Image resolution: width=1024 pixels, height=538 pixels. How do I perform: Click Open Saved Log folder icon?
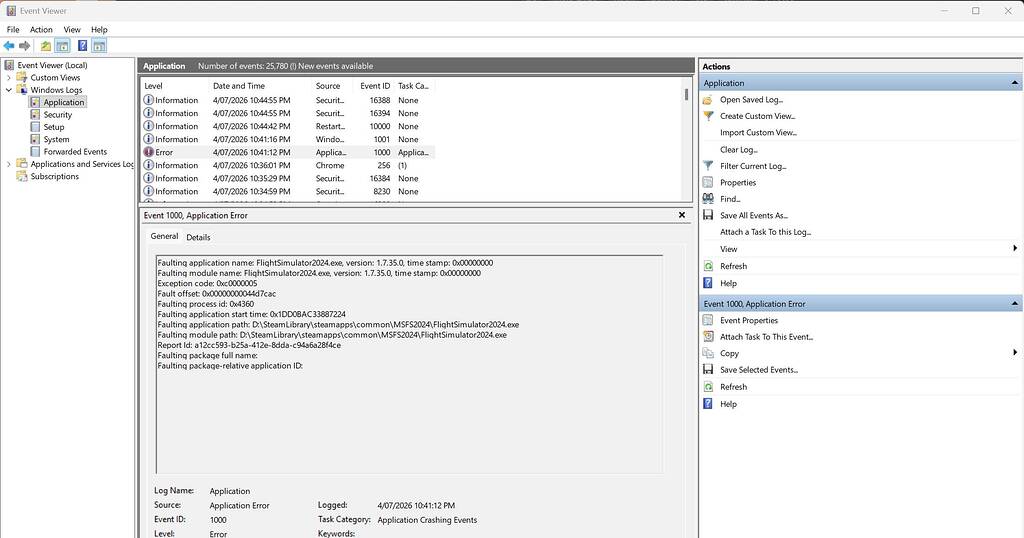pyautogui.click(x=708, y=100)
